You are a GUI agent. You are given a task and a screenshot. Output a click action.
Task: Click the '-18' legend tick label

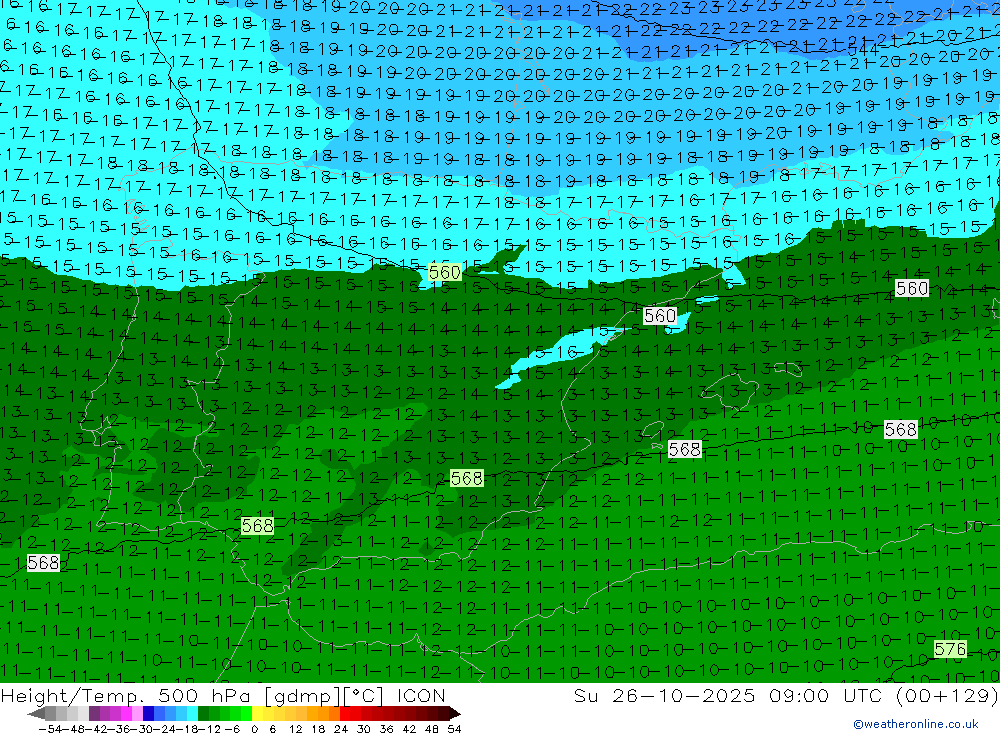tap(187, 729)
